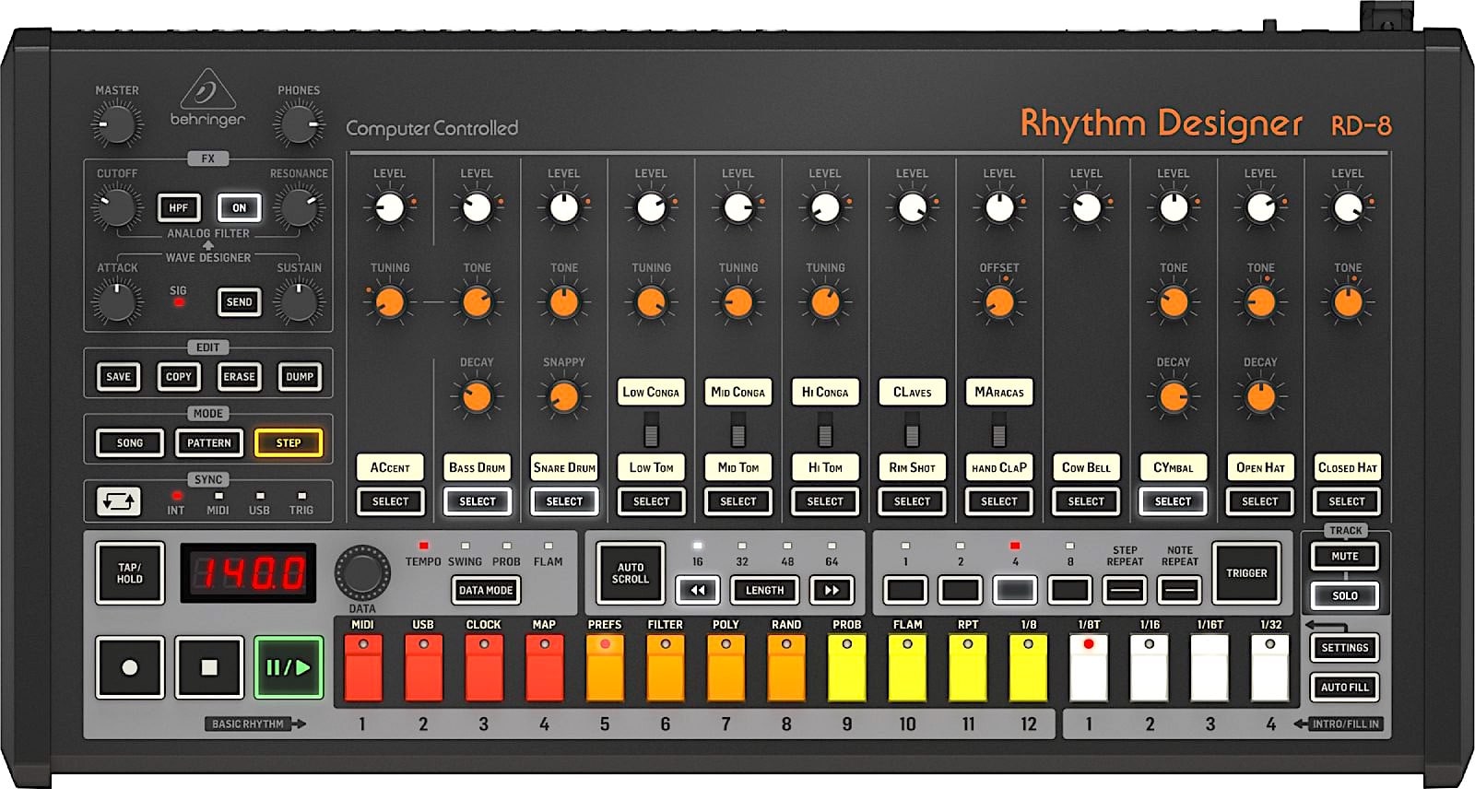This screenshot has width=1475, height=812.
Task: Click the DUMP edit button
Action: coord(300,377)
